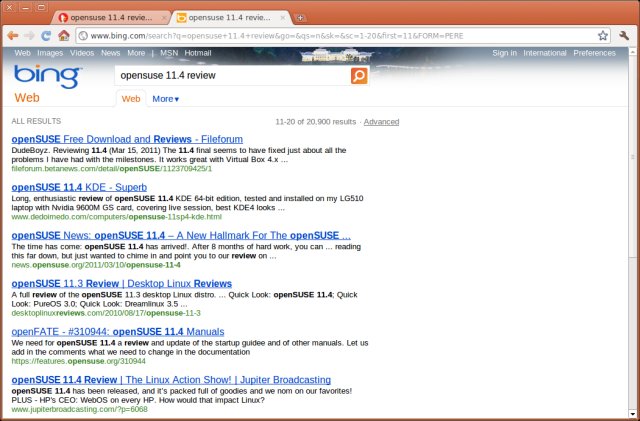
Task: Click the scrollbar down arrow
Action: click(x=633, y=413)
